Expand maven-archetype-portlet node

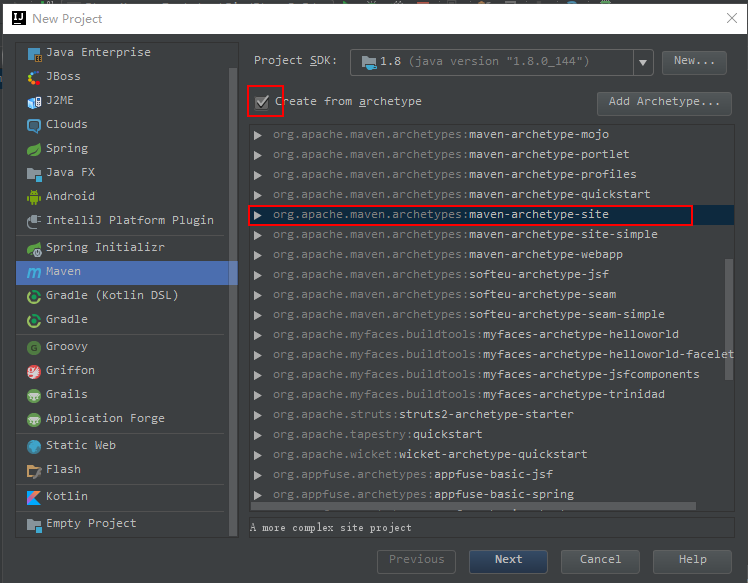coord(258,155)
